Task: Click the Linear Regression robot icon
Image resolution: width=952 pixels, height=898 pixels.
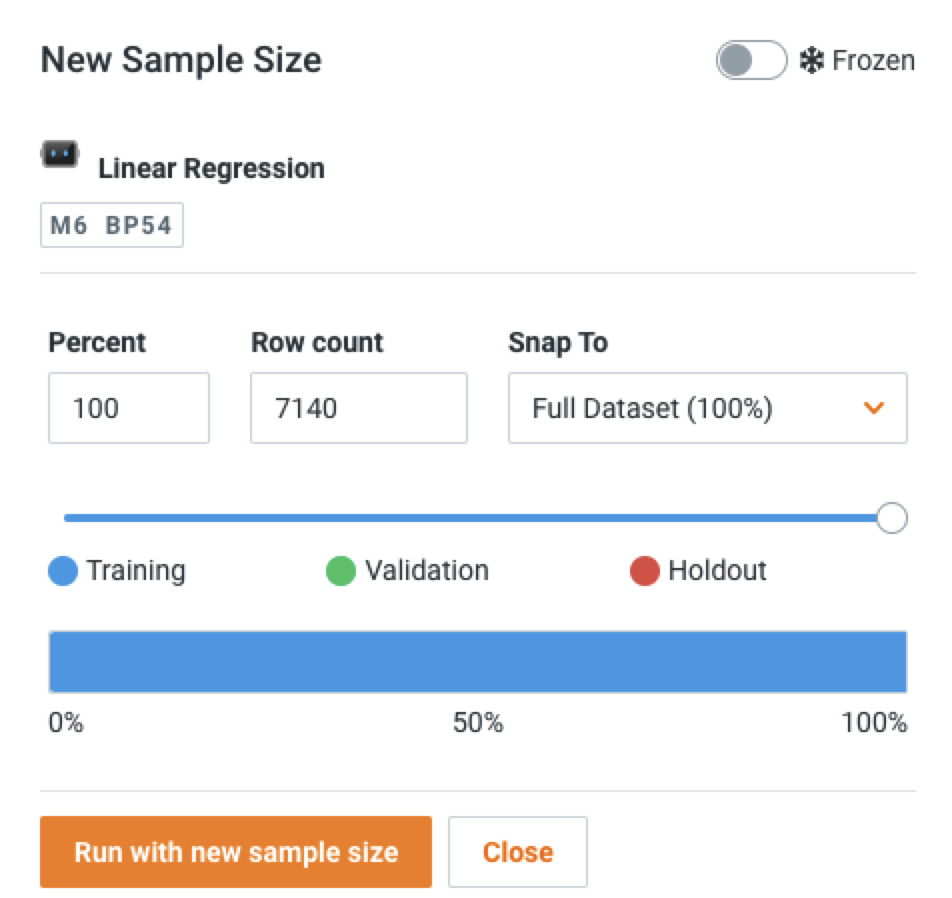Action: tap(58, 154)
